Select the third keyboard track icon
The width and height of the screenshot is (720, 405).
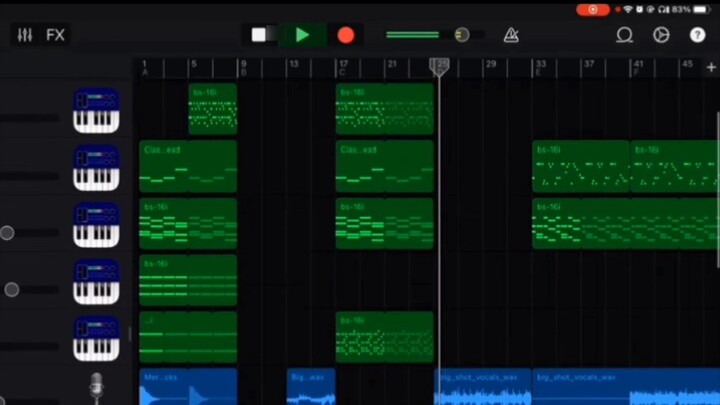click(96, 224)
